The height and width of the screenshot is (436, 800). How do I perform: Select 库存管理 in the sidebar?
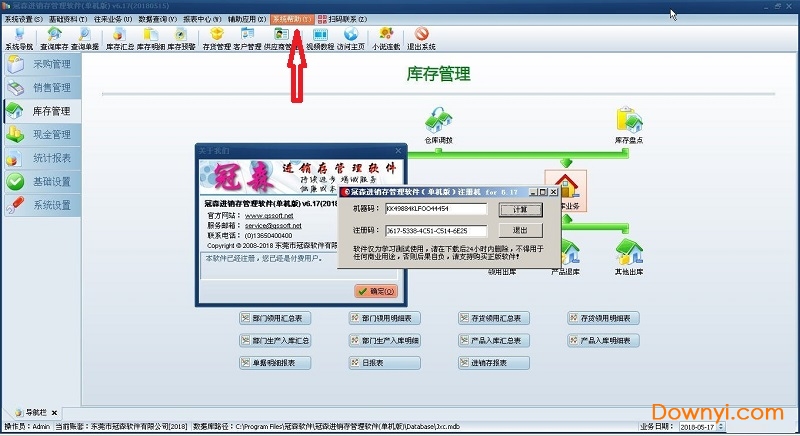pos(42,111)
